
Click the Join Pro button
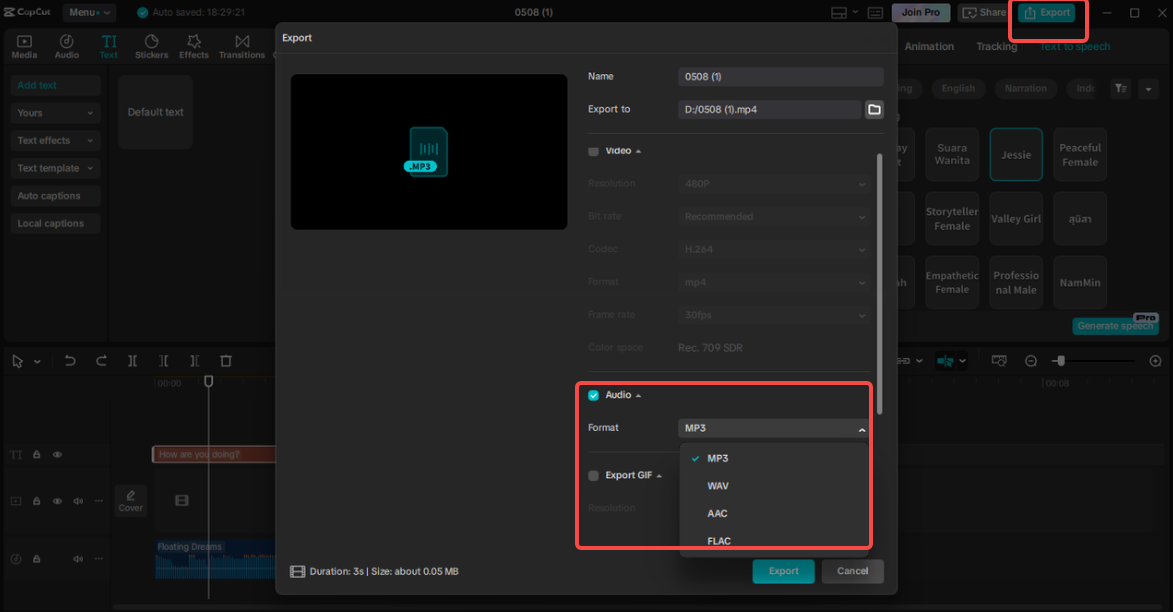[x=920, y=12]
